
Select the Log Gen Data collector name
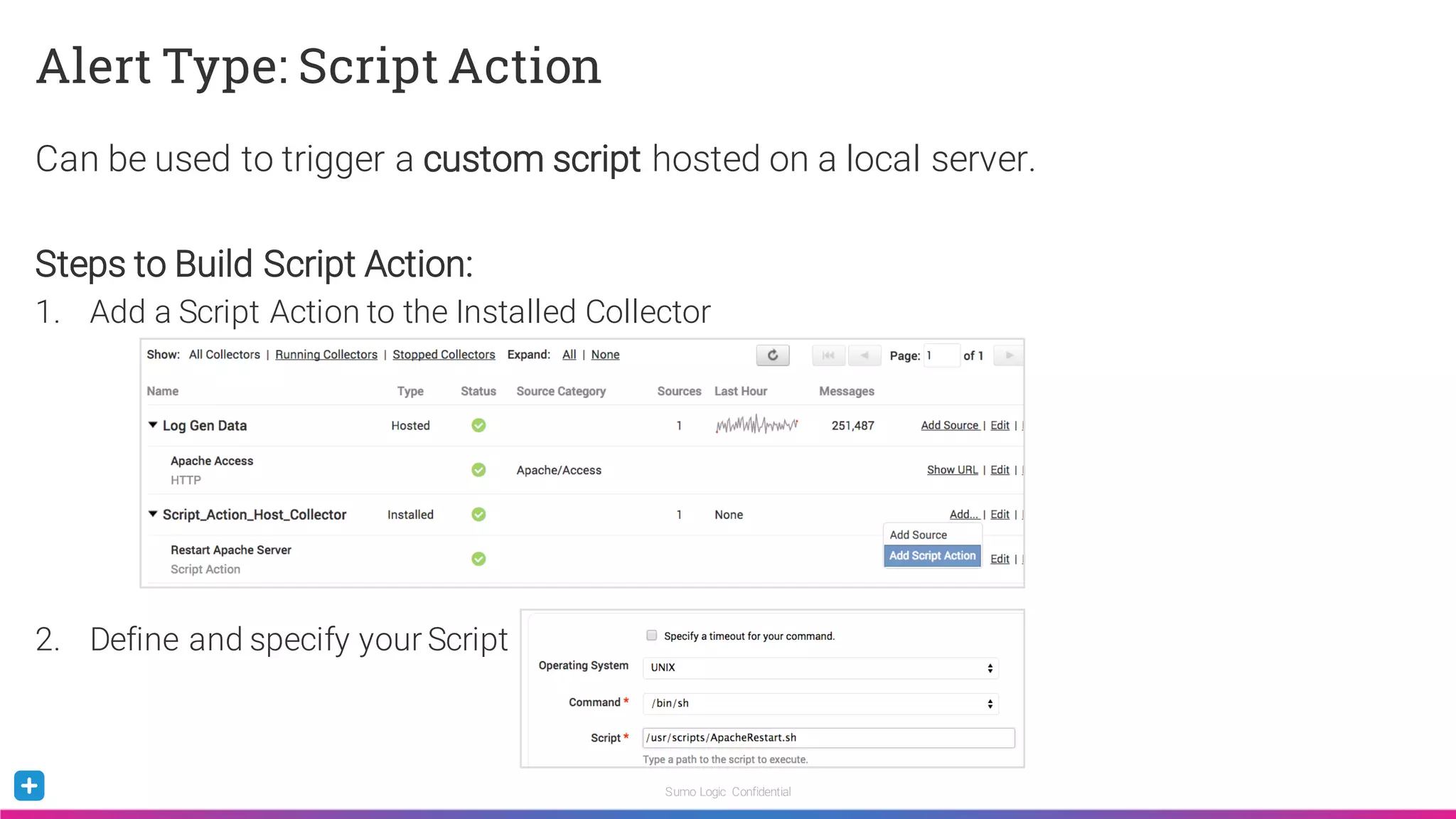(x=205, y=425)
